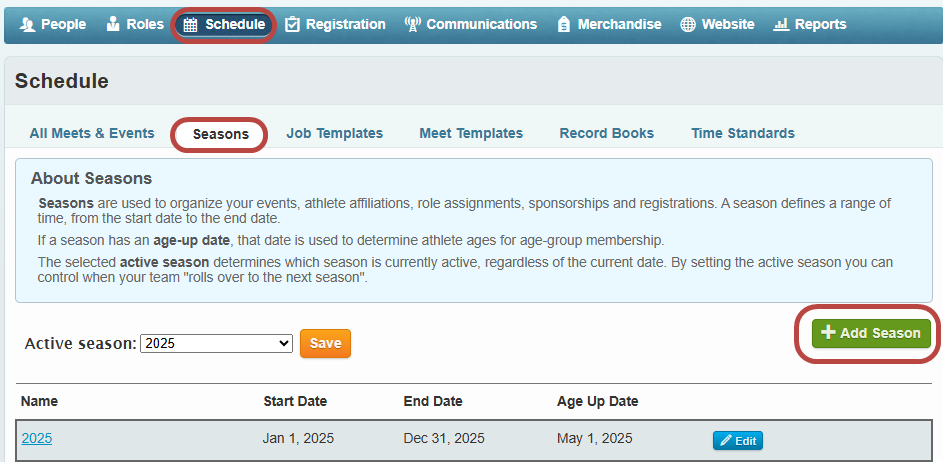Image resolution: width=943 pixels, height=462 pixels.
Task: Select the Schedule calendar icon
Action: click(x=191, y=25)
